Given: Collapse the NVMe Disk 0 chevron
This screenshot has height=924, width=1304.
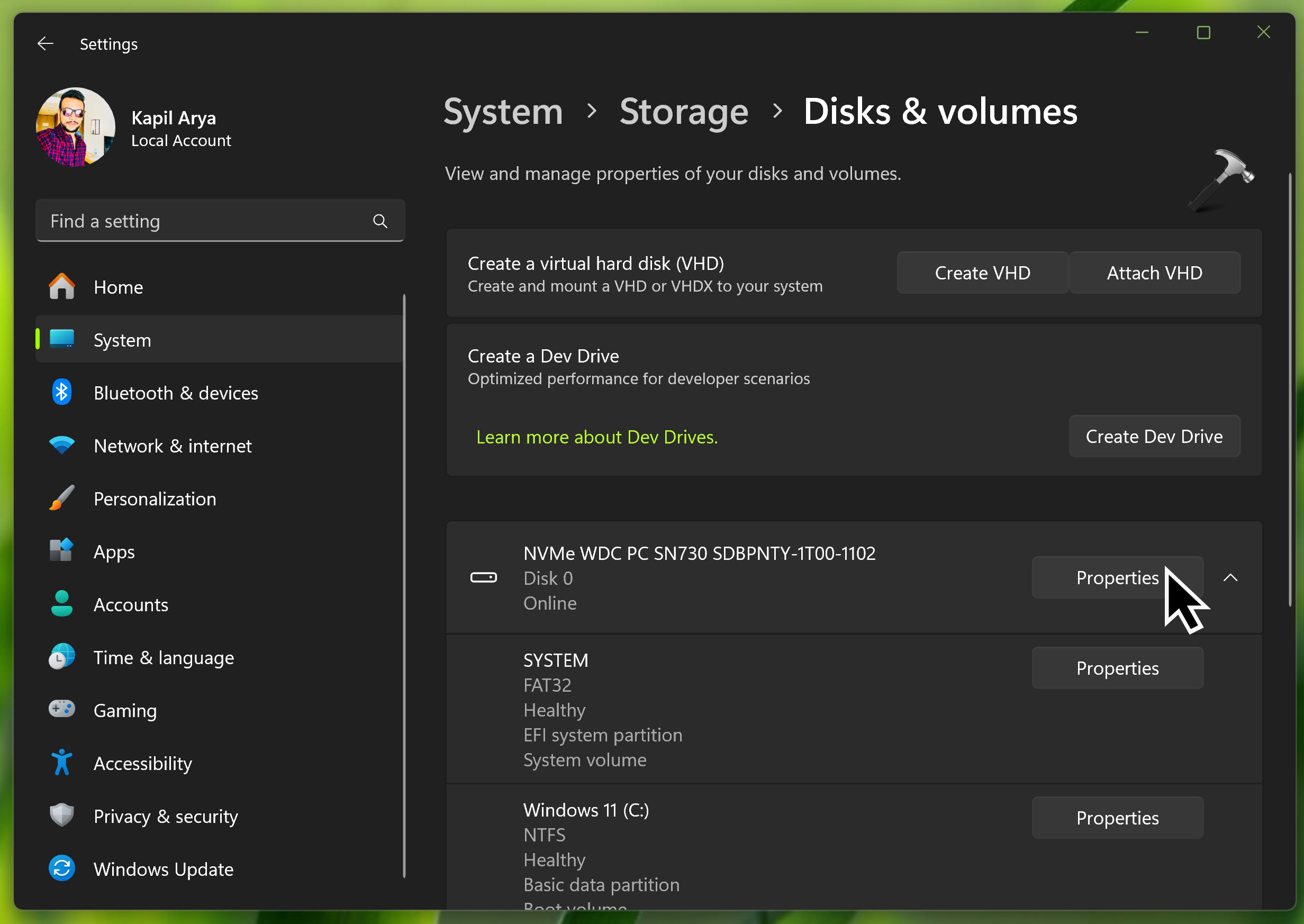Looking at the screenshot, I should click(x=1230, y=577).
